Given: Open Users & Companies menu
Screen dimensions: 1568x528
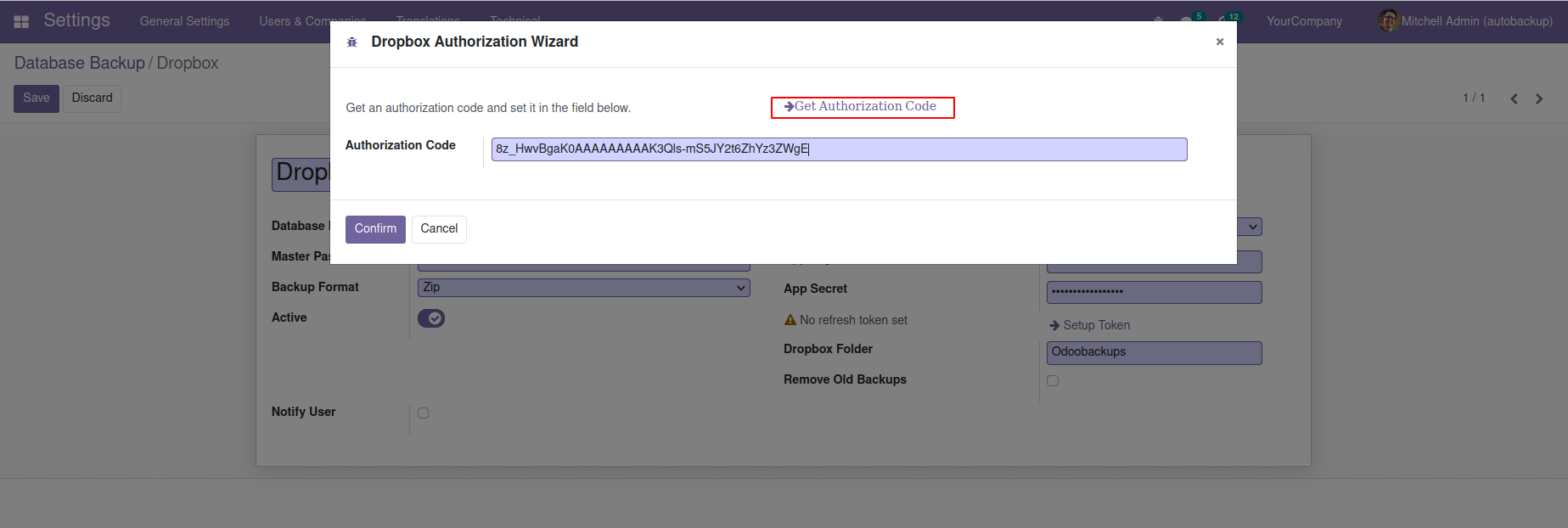Looking at the screenshot, I should [312, 21].
